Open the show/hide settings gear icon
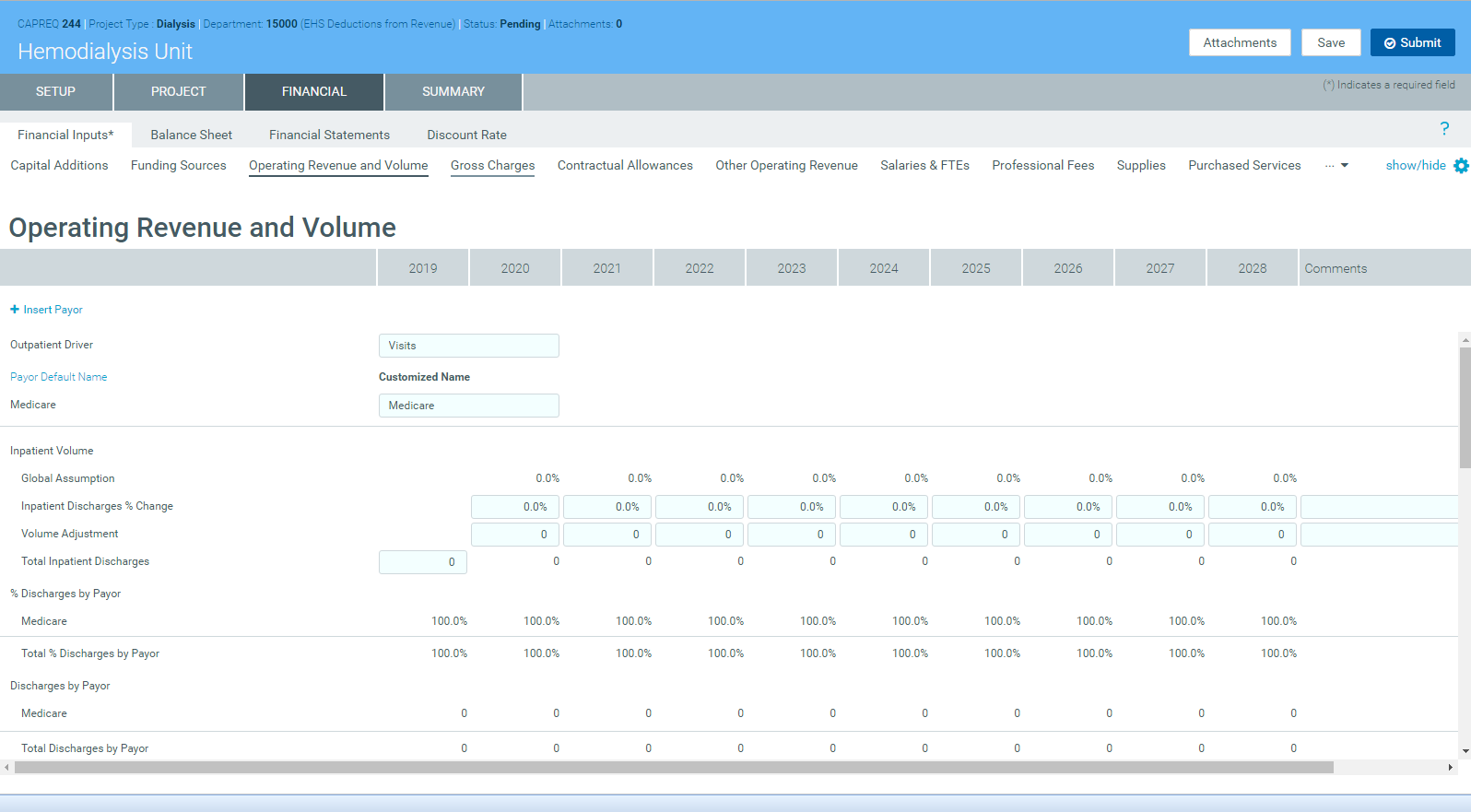1471x812 pixels. [x=1461, y=166]
